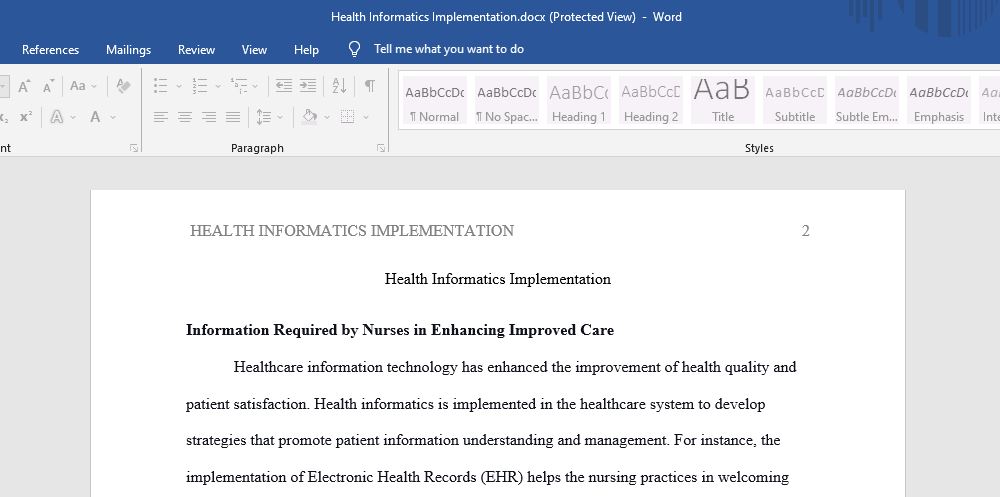This screenshot has height=497, width=1000.
Task: Open the Font Color dropdown arrow
Action: pos(113,117)
